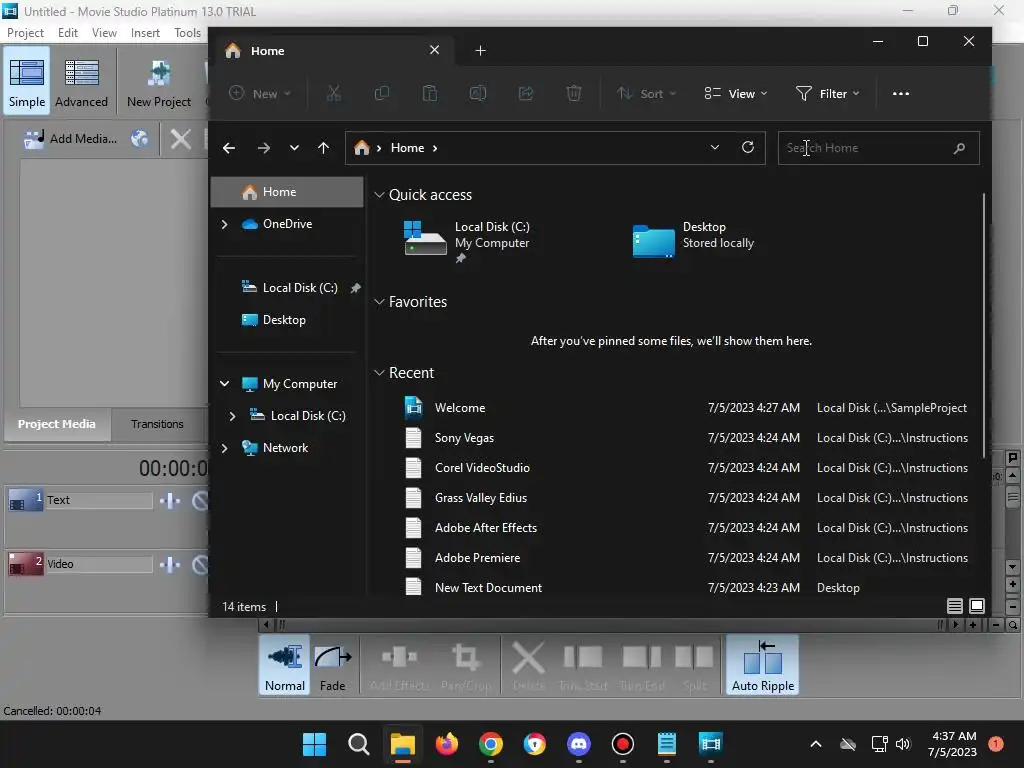Open the View menu in Movie Studio
The image size is (1024, 768).
(104, 33)
